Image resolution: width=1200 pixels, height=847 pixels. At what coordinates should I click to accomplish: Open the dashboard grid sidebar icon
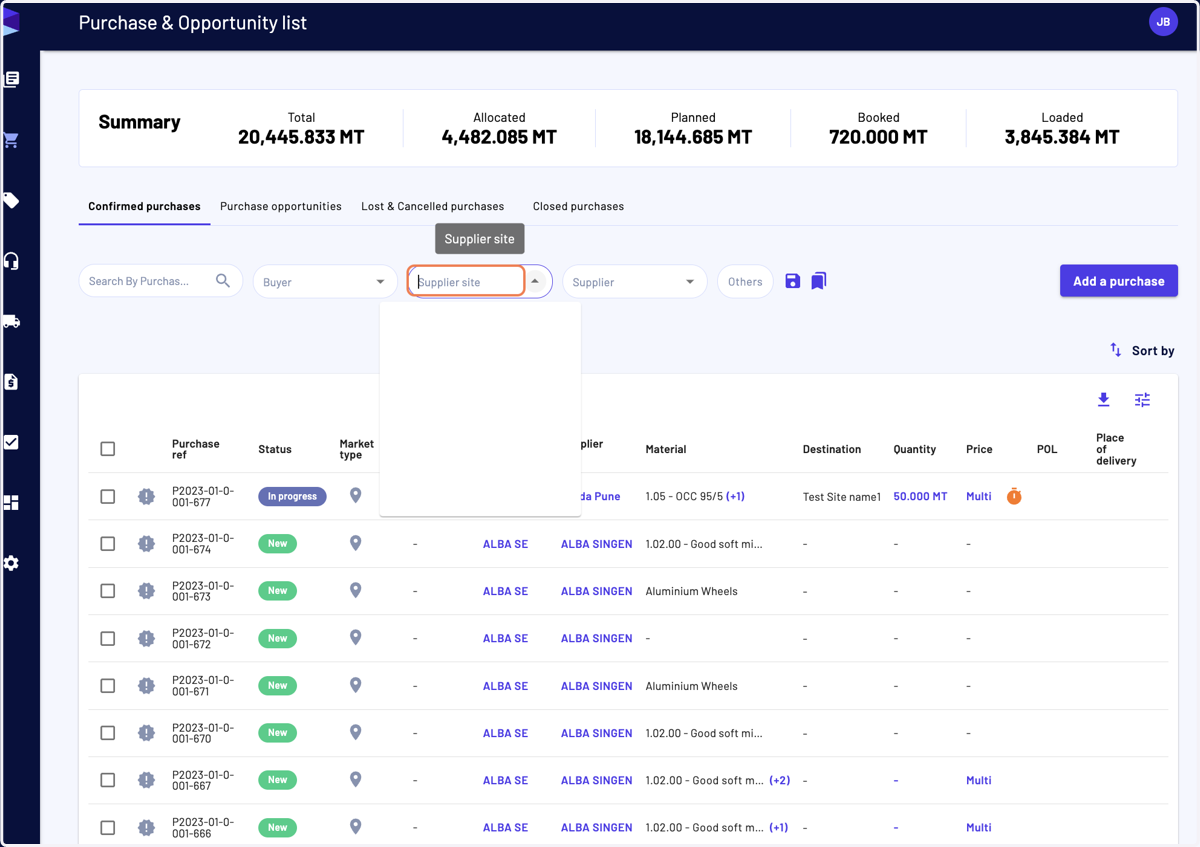click(12, 503)
